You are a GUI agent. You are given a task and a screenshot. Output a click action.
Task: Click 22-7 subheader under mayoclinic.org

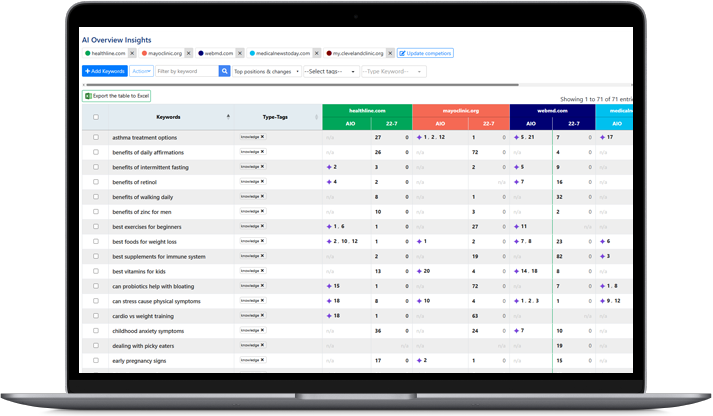488,123
